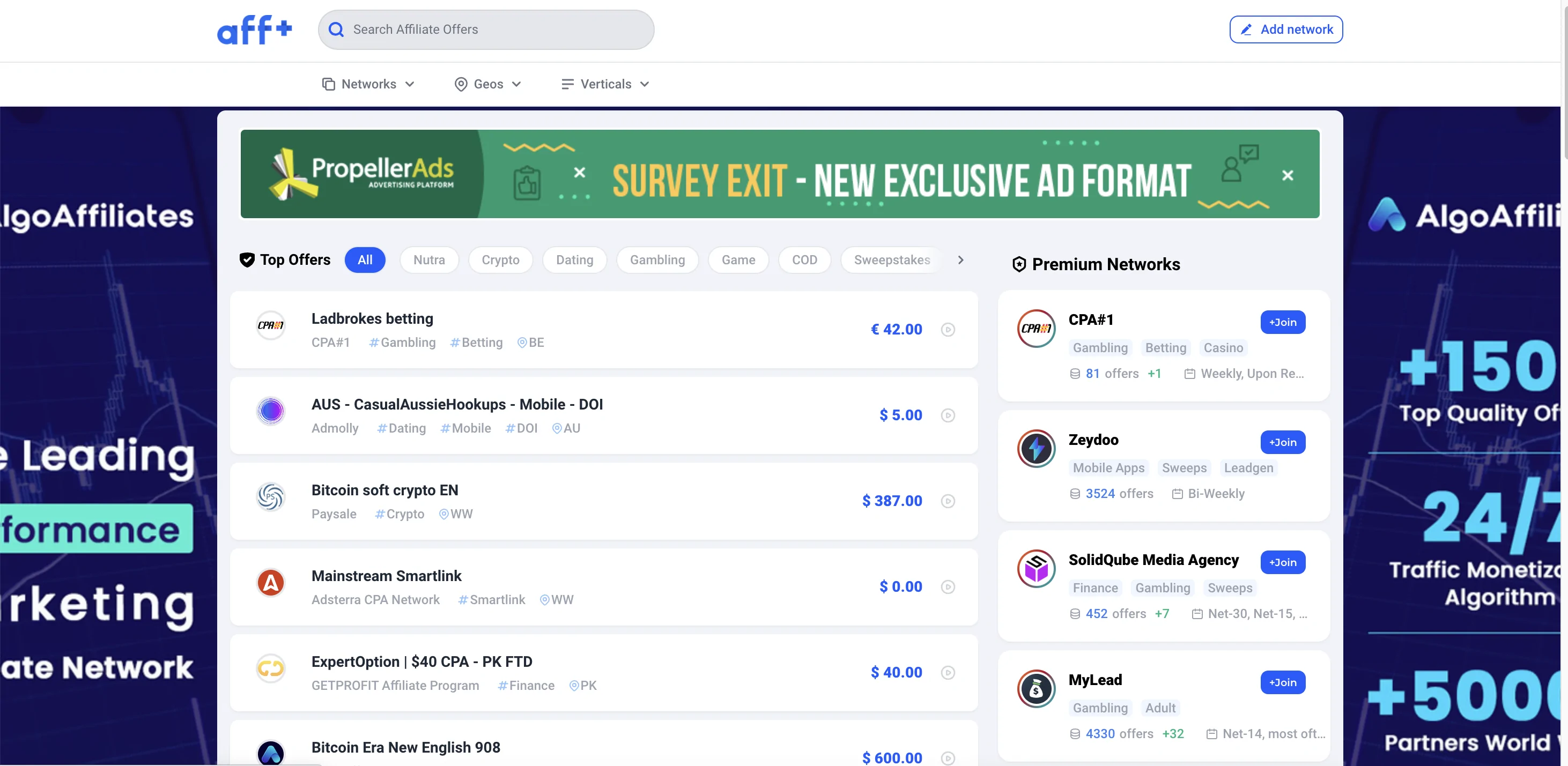Click the Premium Networks badge icon
Viewport: 1568px width, 766px height.
[1019, 264]
